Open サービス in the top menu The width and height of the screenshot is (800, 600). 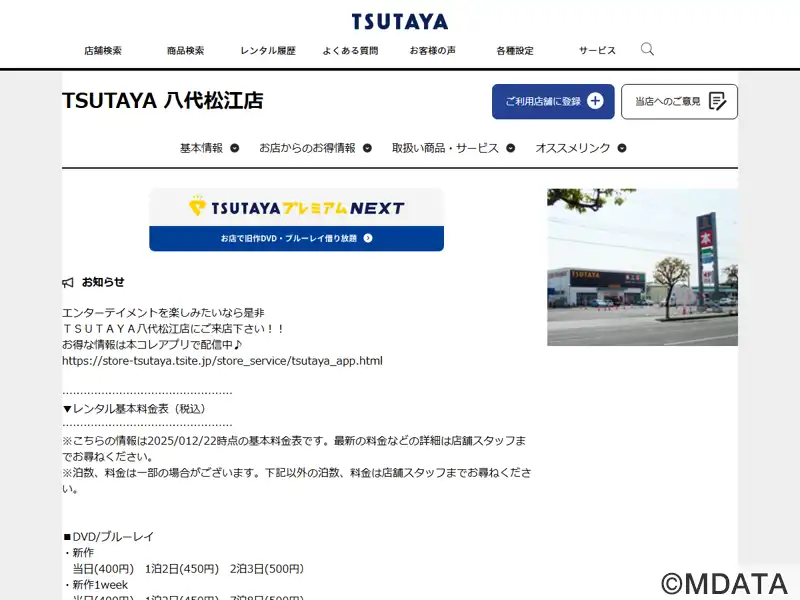coord(597,51)
